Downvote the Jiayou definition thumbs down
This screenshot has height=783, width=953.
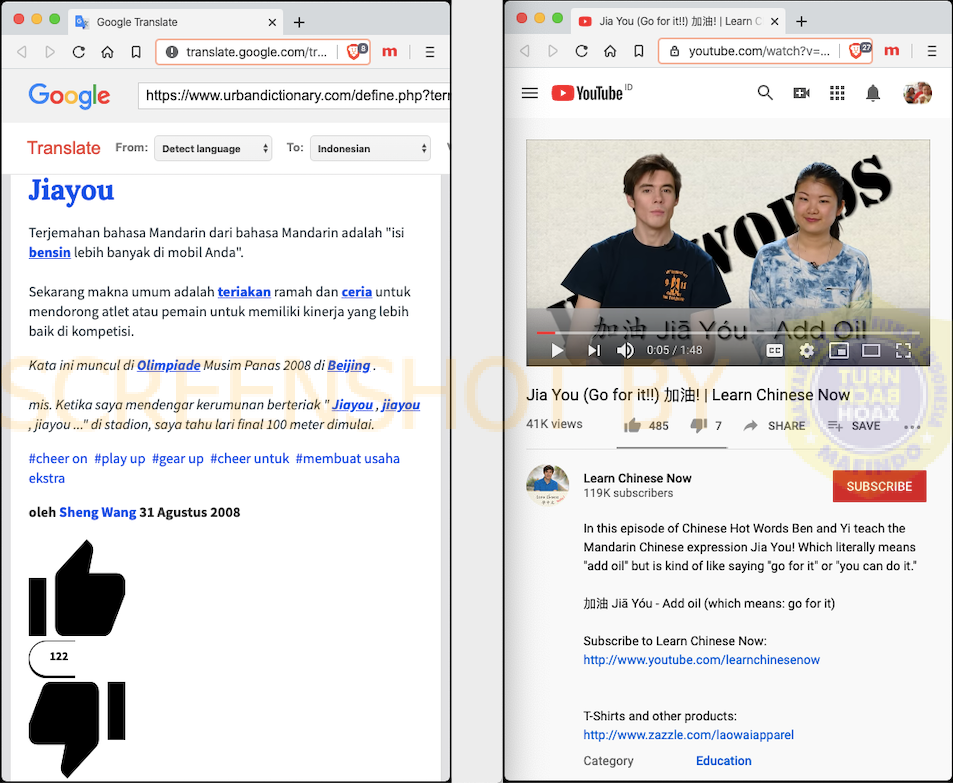coord(77,730)
